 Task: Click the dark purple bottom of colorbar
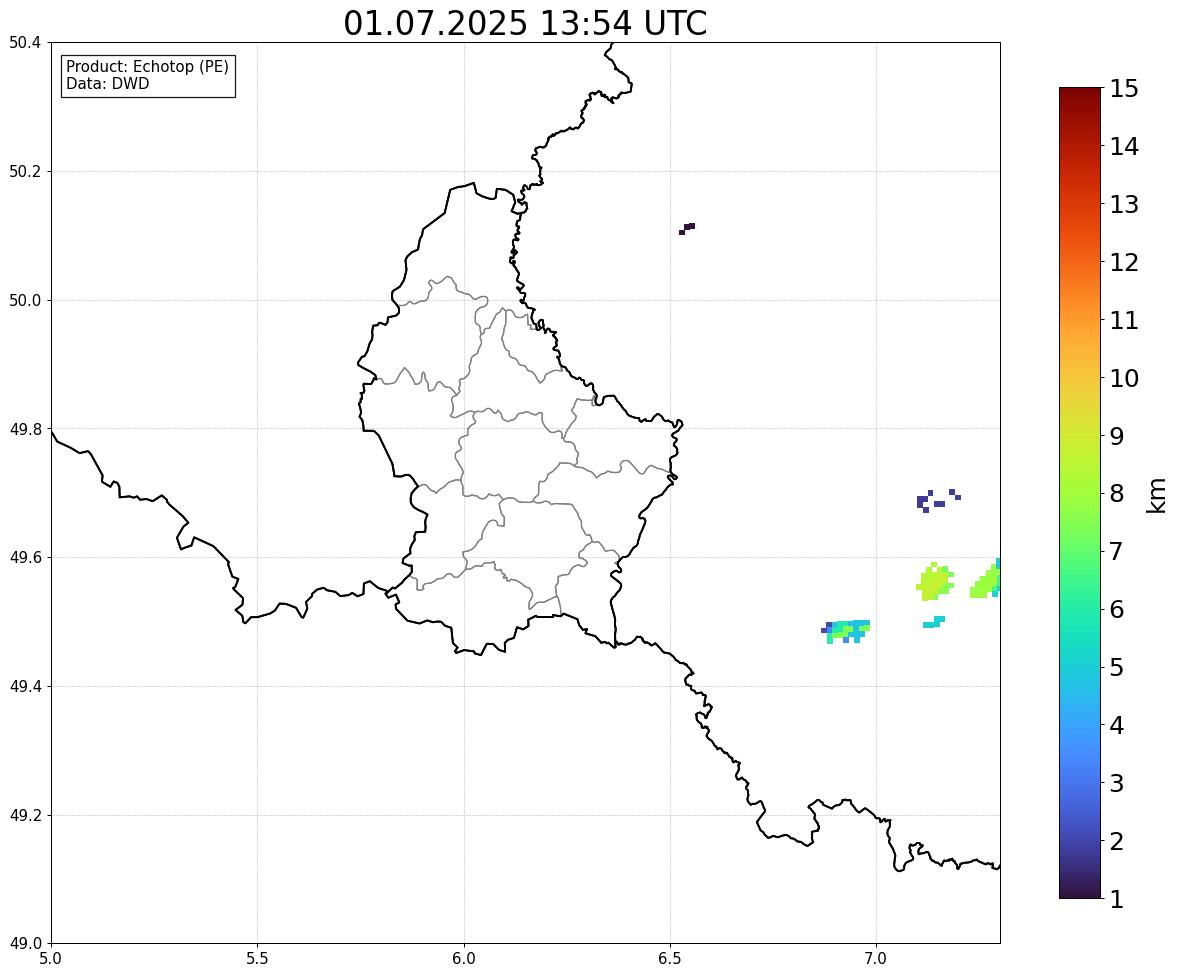click(1080, 889)
